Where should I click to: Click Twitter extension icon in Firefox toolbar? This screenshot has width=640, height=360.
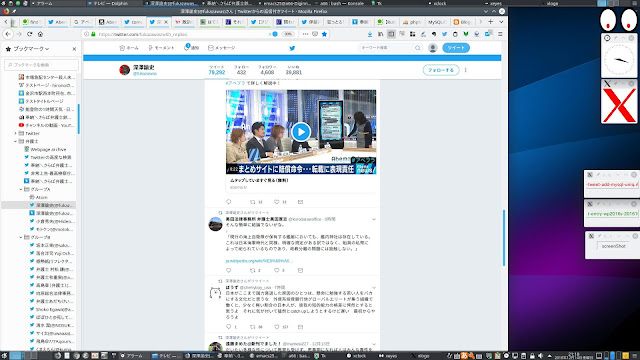click(444, 34)
